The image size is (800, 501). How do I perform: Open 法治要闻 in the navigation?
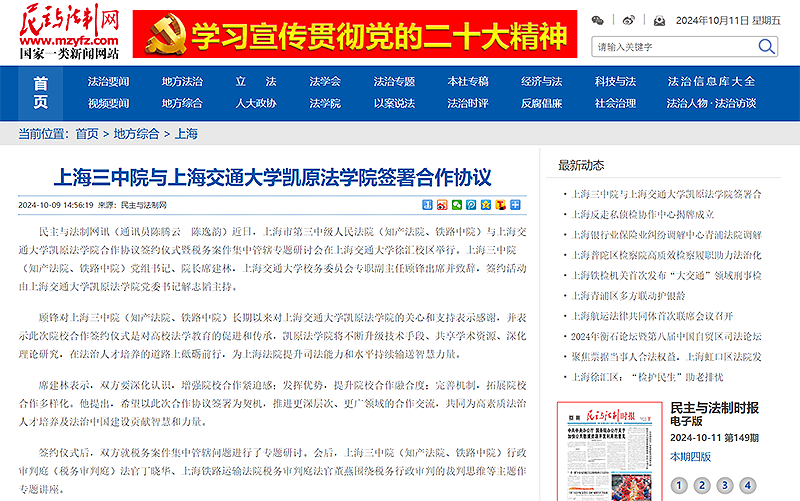[108, 82]
